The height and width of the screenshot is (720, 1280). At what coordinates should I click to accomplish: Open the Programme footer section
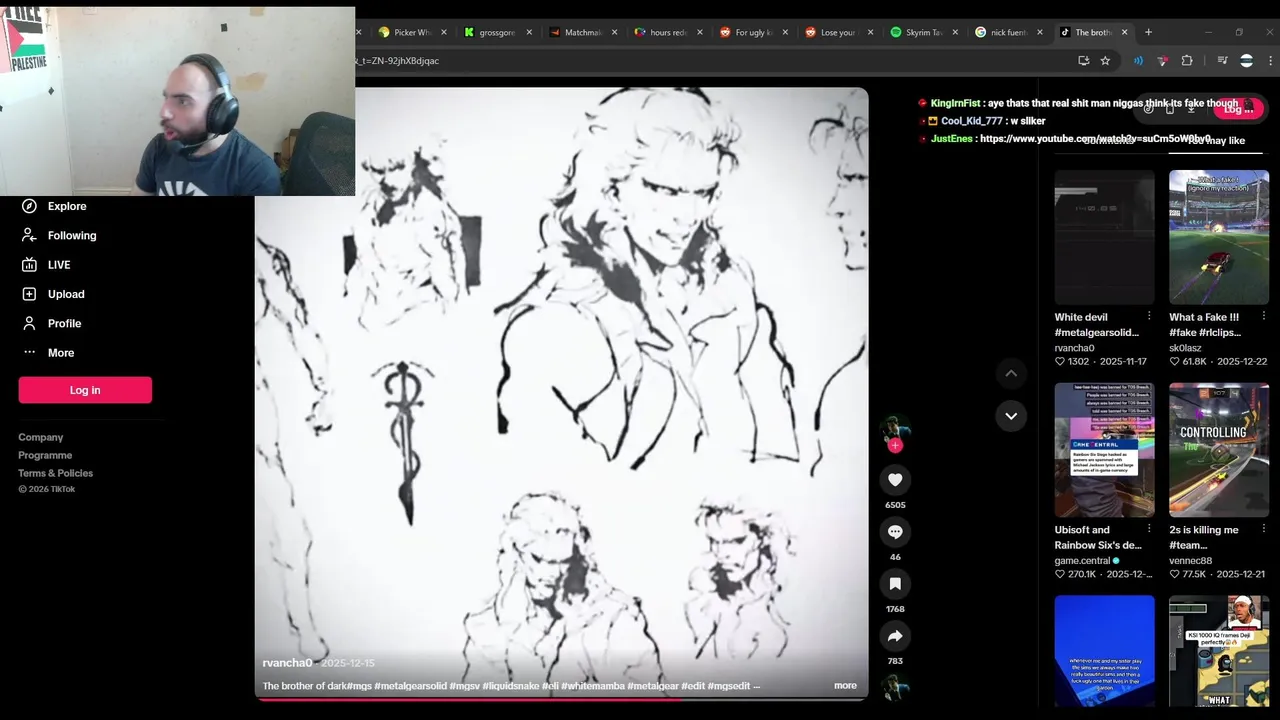pyautogui.click(x=45, y=455)
